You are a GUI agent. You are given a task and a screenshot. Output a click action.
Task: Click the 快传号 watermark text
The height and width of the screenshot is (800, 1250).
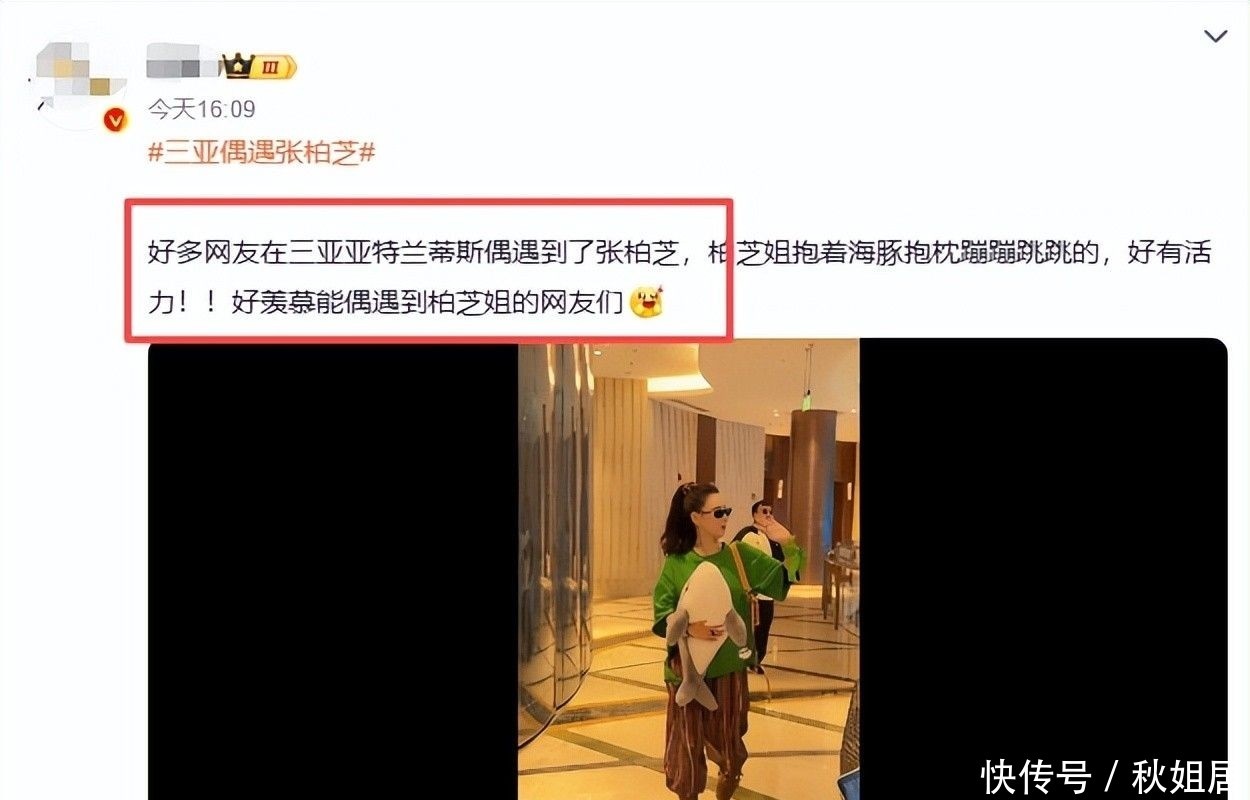(x=1035, y=776)
